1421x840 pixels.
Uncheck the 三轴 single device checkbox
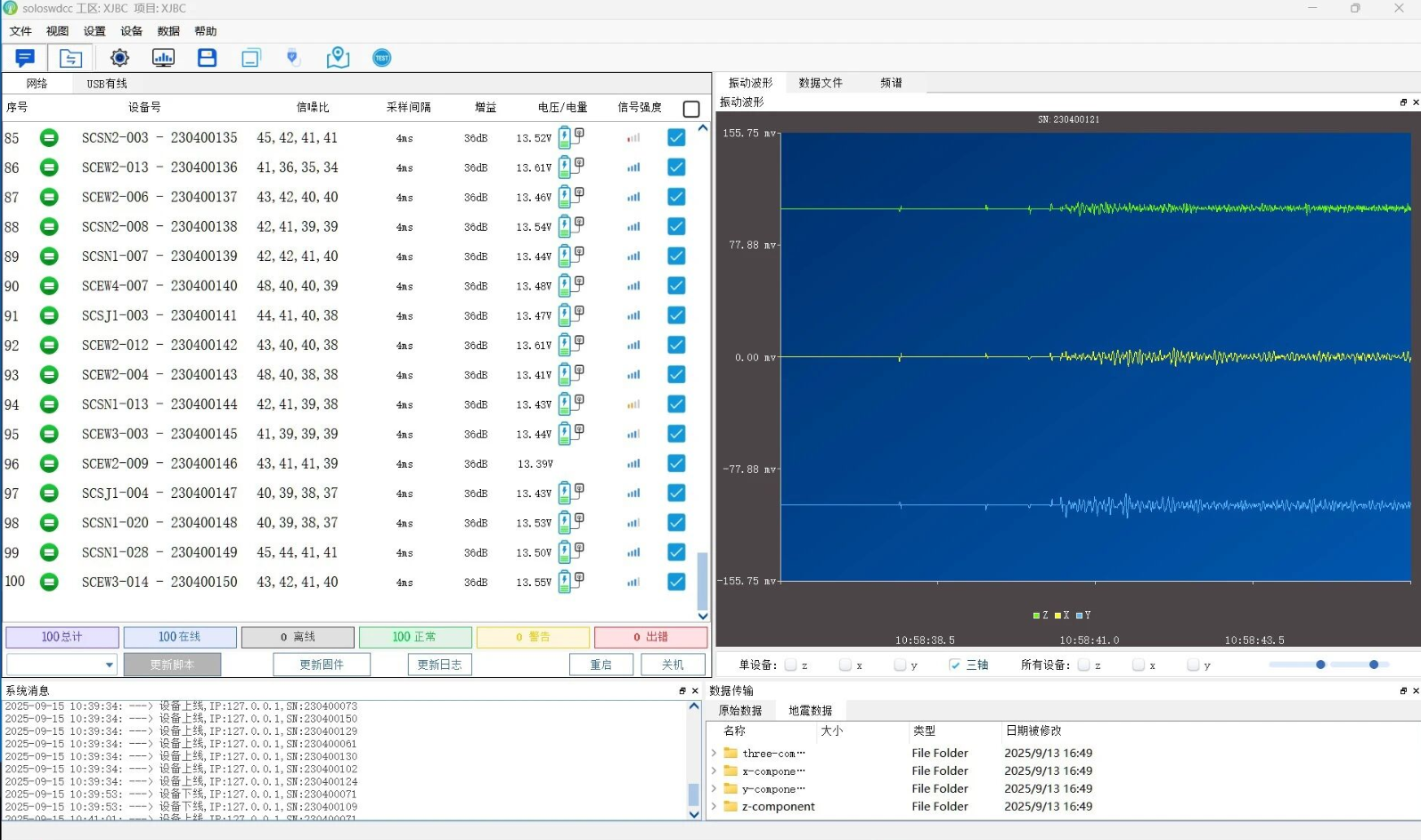(x=954, y=665)
